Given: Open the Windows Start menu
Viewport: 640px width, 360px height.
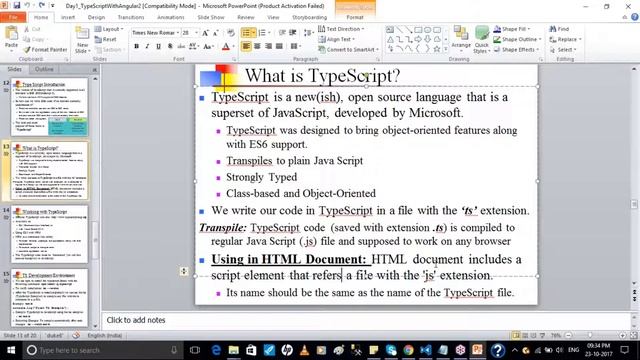Looking at the screenshot, I should coord(11,350).
